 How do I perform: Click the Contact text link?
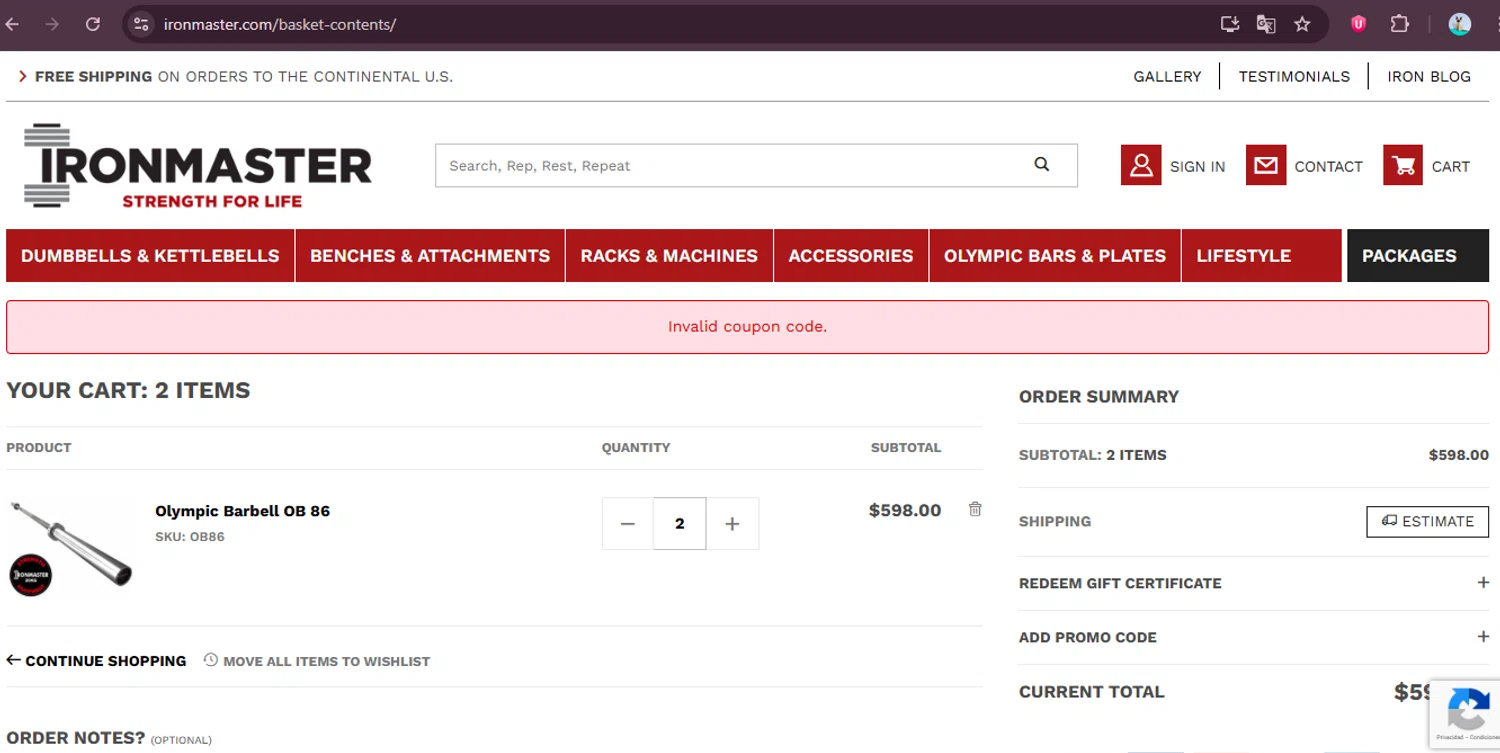(1328, 167)
